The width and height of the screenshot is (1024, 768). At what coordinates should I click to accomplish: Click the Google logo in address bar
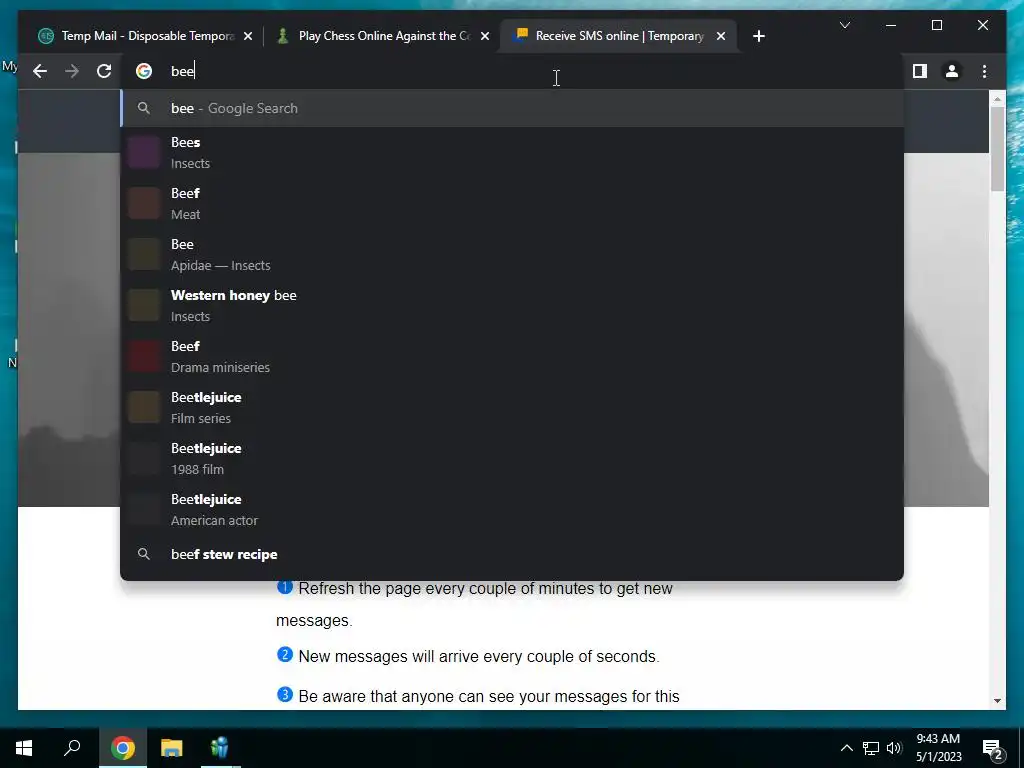point(144,71)
